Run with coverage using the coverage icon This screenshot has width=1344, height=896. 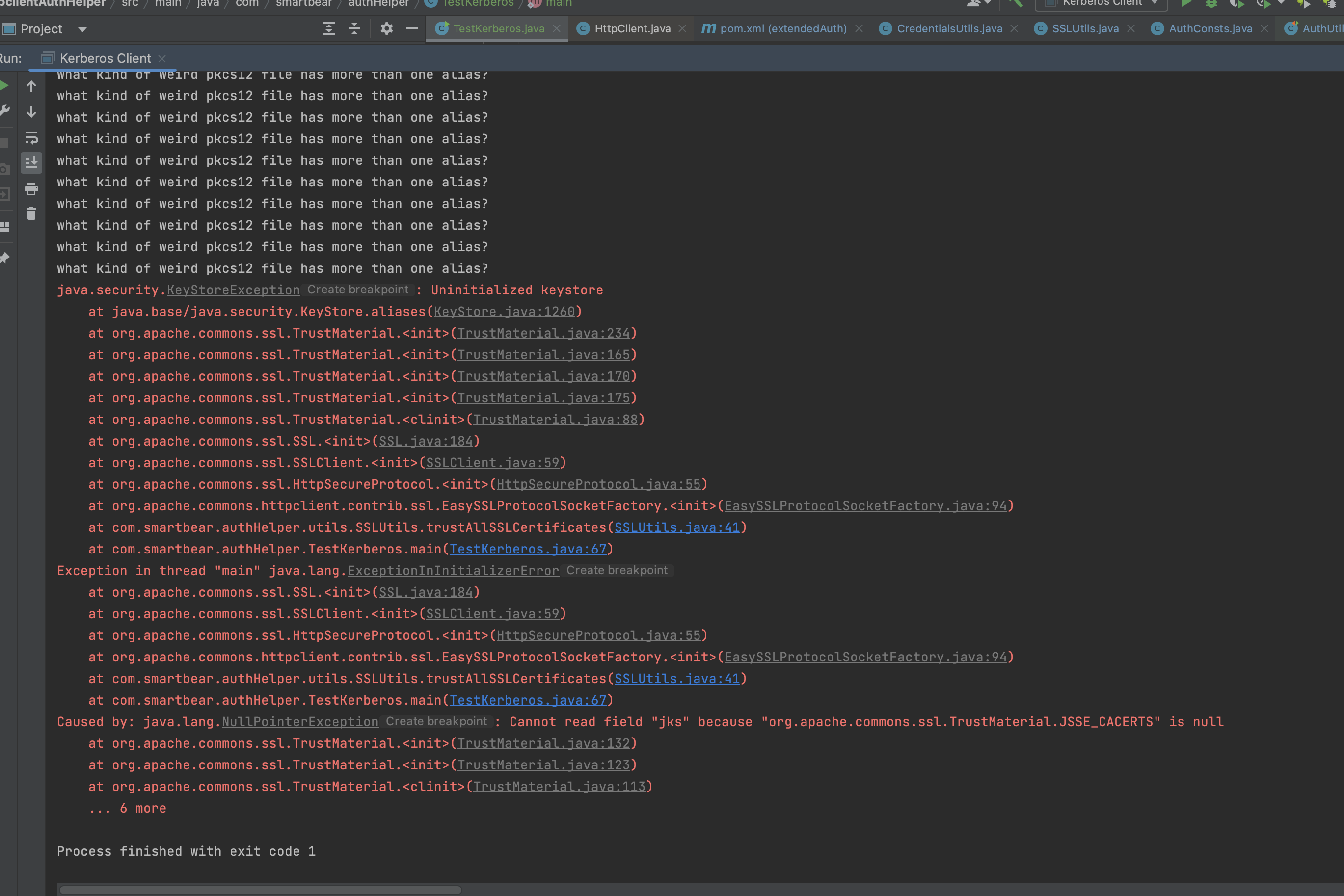(x=1236, y=3)
